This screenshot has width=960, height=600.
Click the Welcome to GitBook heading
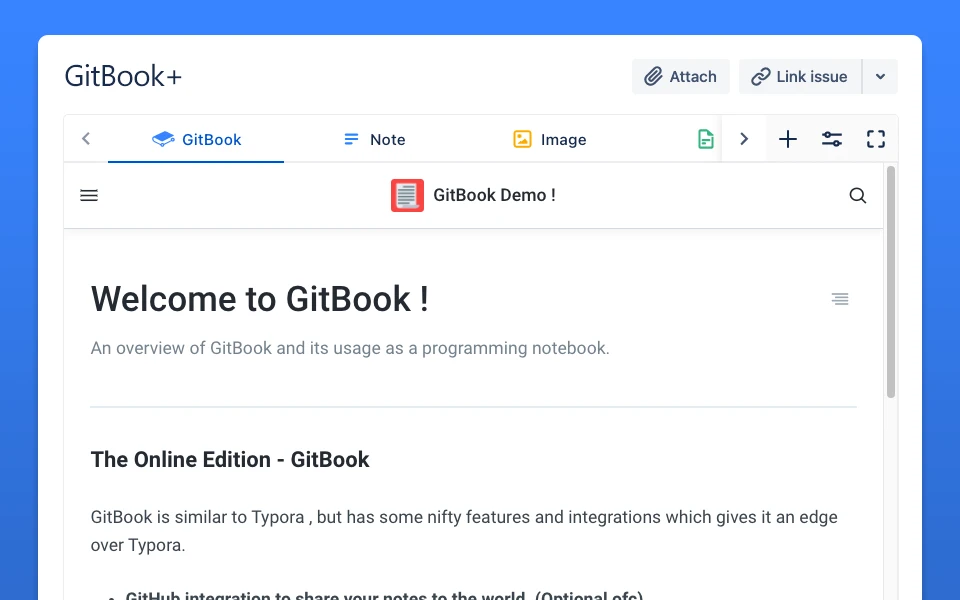point(260,299)
